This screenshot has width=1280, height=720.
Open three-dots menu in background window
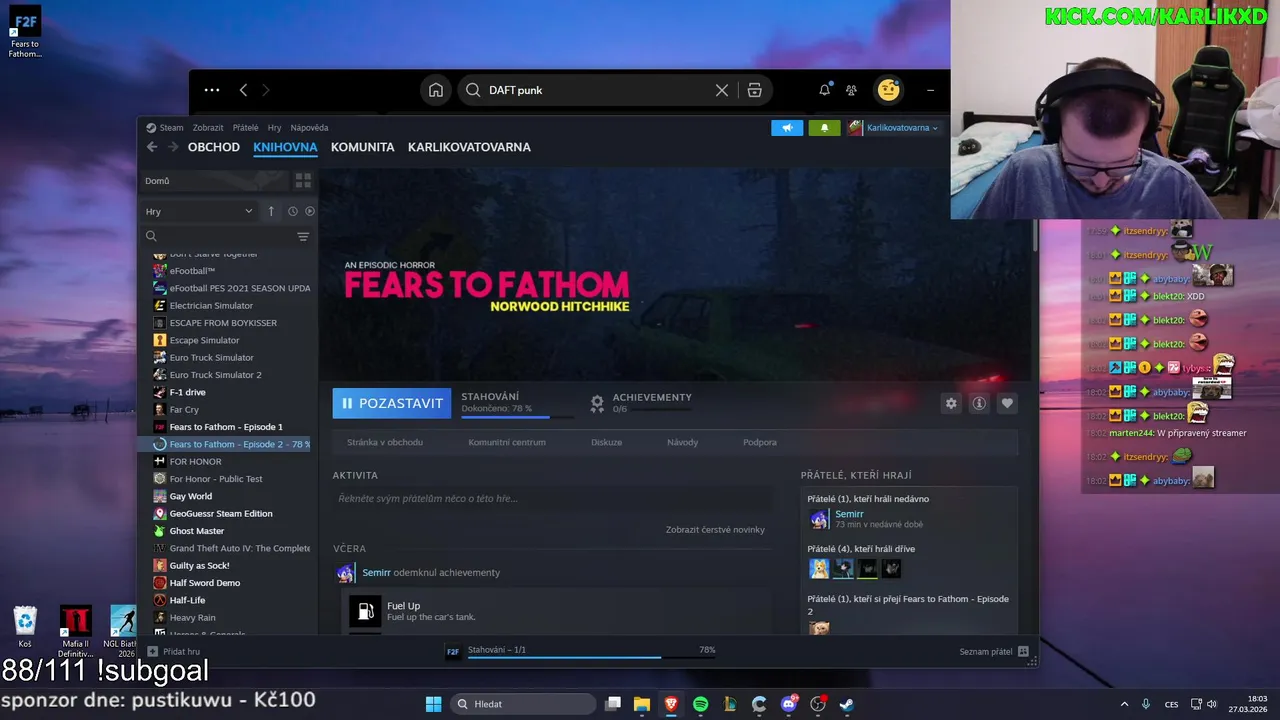pos(212,90)
